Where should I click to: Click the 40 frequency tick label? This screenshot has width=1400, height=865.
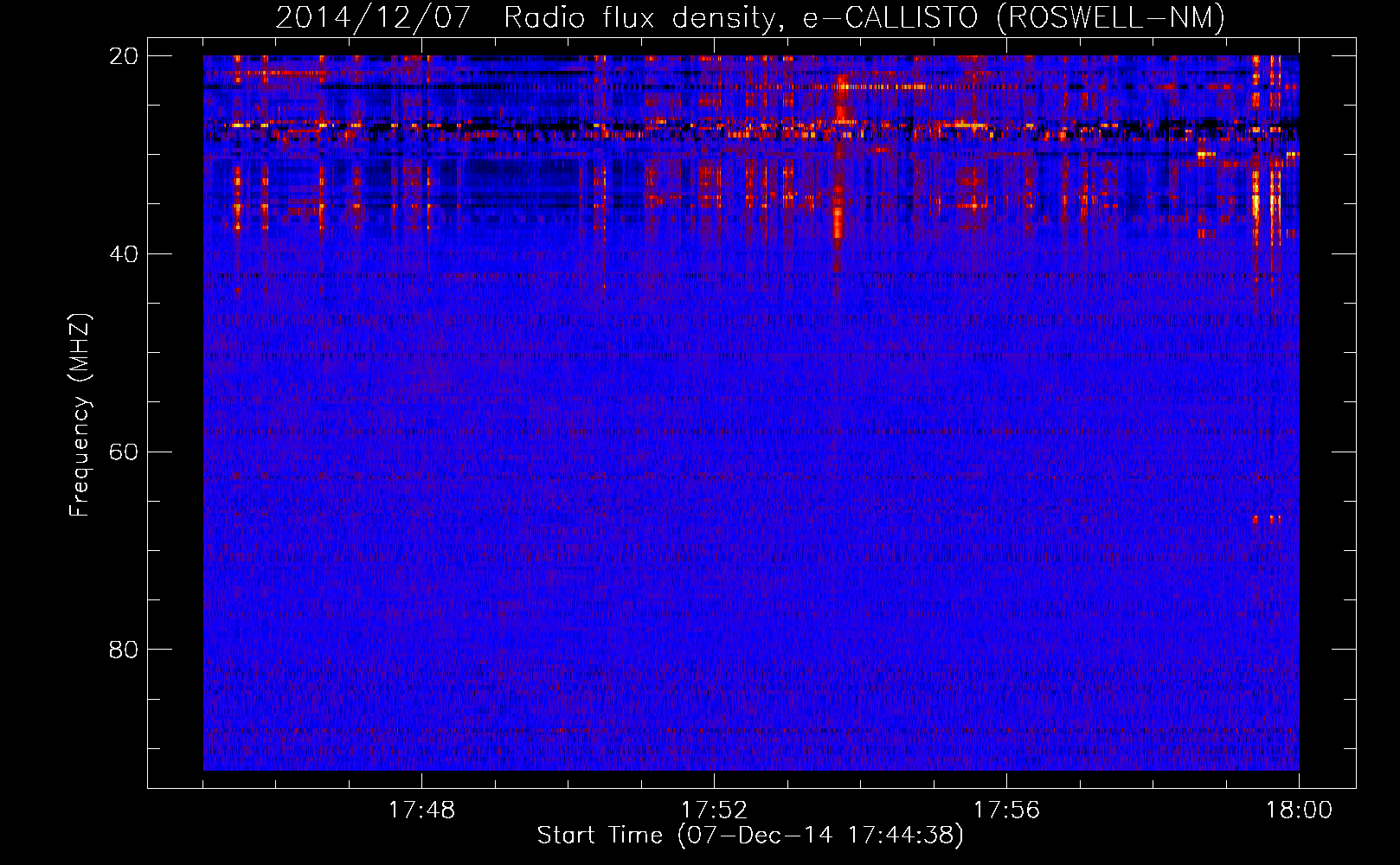tap(124, 254)
